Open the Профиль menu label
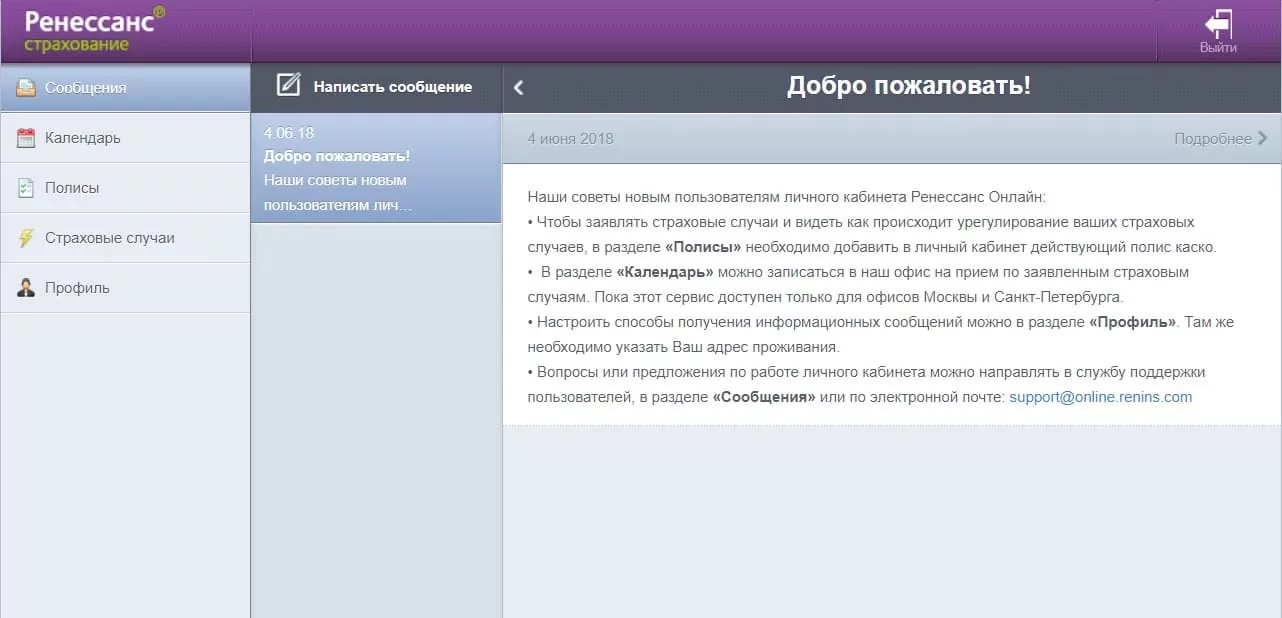 coord(77,288)
